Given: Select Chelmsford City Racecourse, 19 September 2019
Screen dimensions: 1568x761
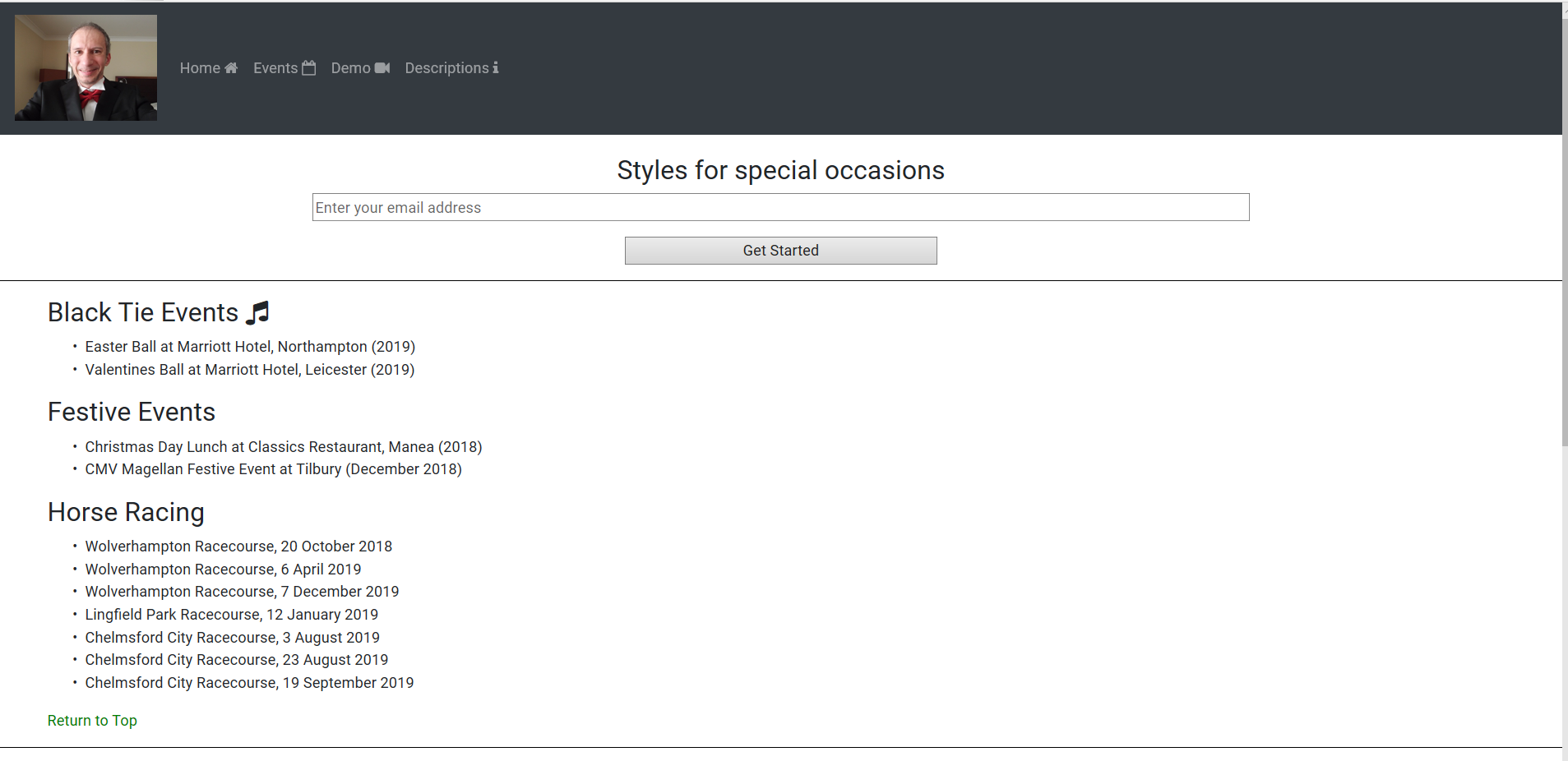Looking at the screenshot, I should coord(249,683).
